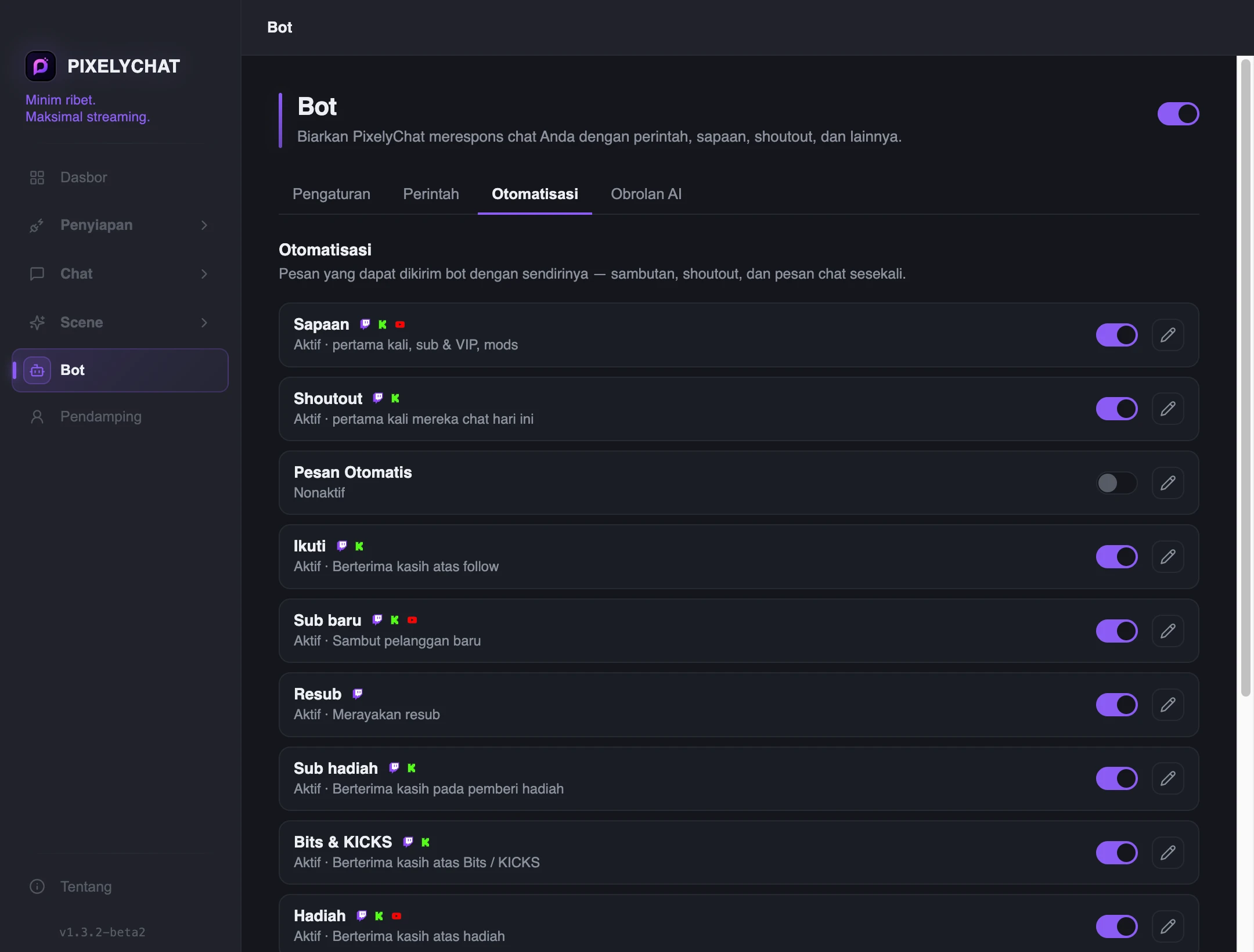Click the Pendamping person icon

click(37, 417)
